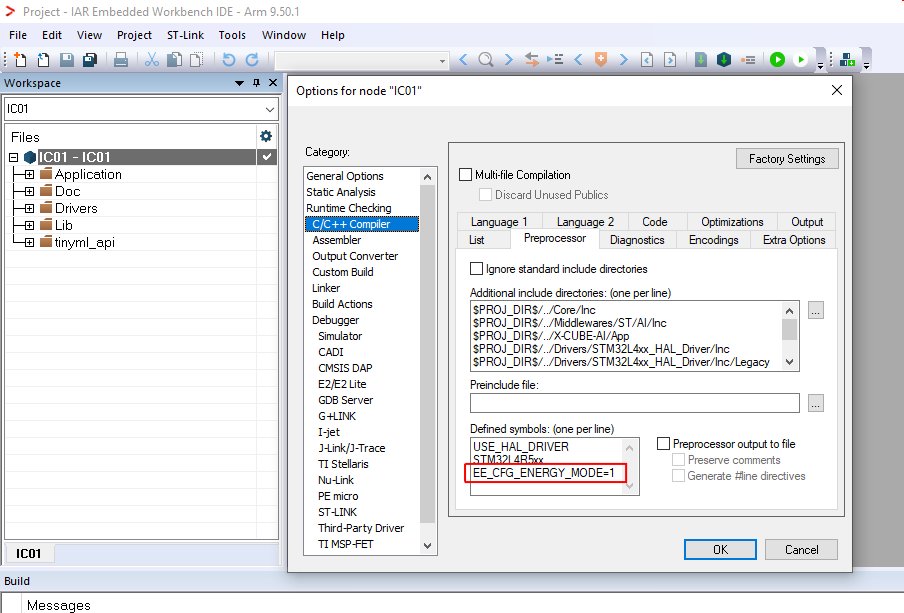Open the workspace configuration IC01 dropdown
904x613 pixels.
(269, 109)
